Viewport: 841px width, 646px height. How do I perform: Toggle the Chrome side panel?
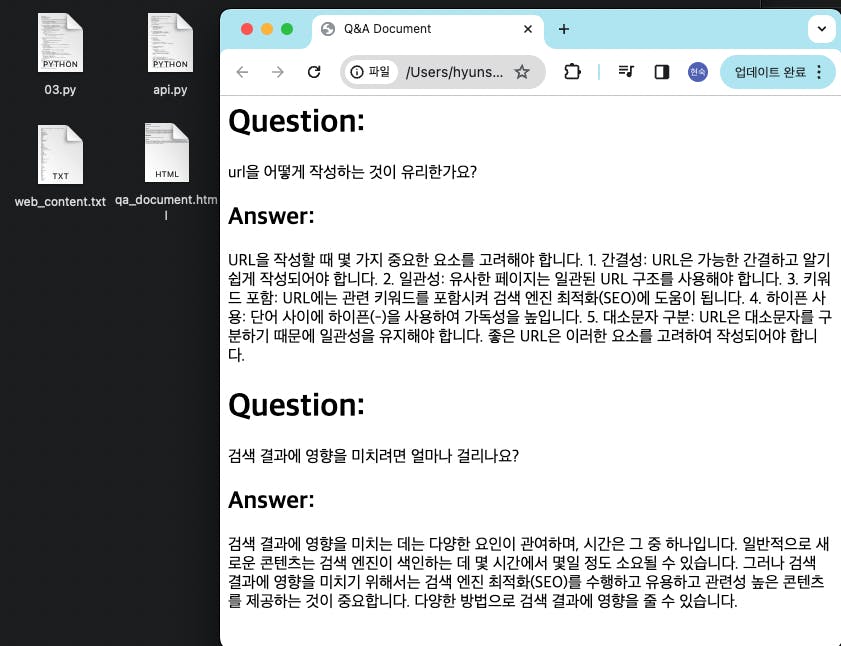[x=662, y=72]
